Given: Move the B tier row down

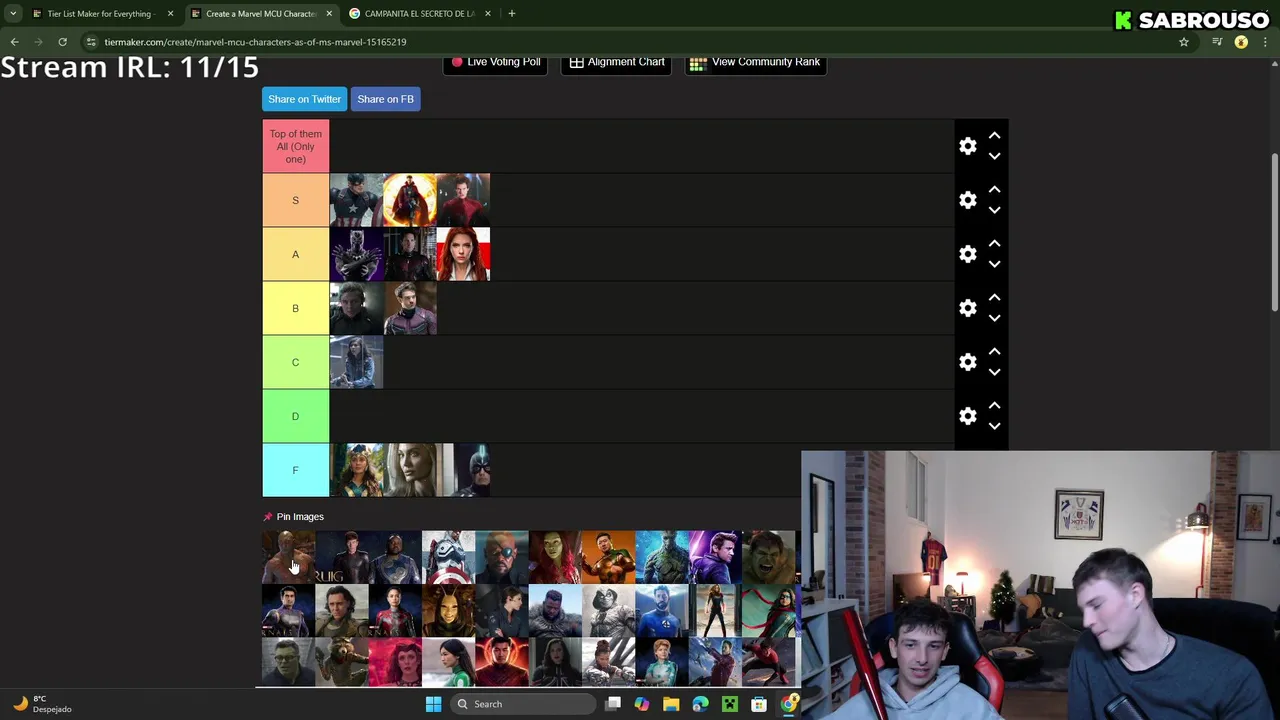Looking at the screenshot, I should coord(994,318).
